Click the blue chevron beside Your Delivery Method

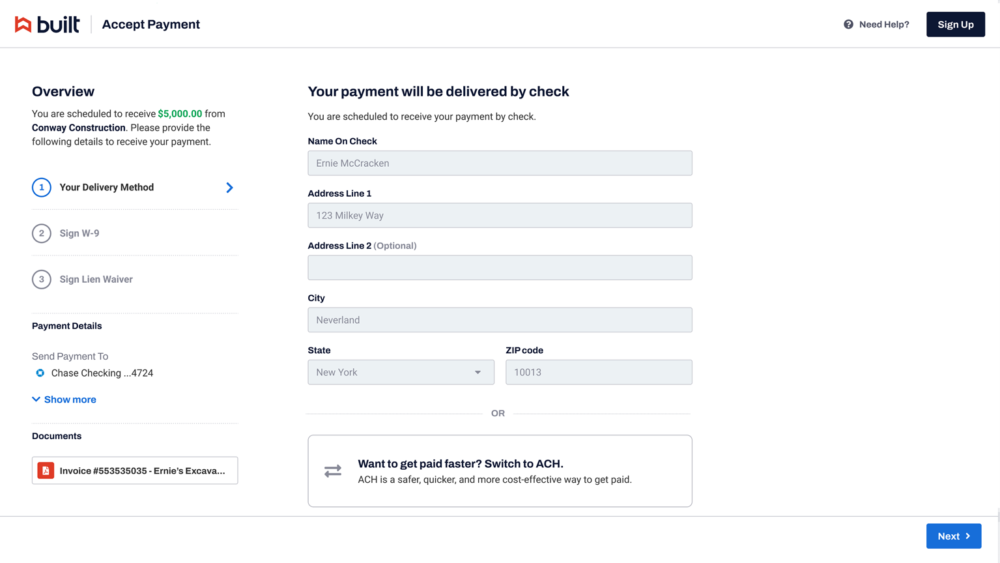(x=229, y=187)
